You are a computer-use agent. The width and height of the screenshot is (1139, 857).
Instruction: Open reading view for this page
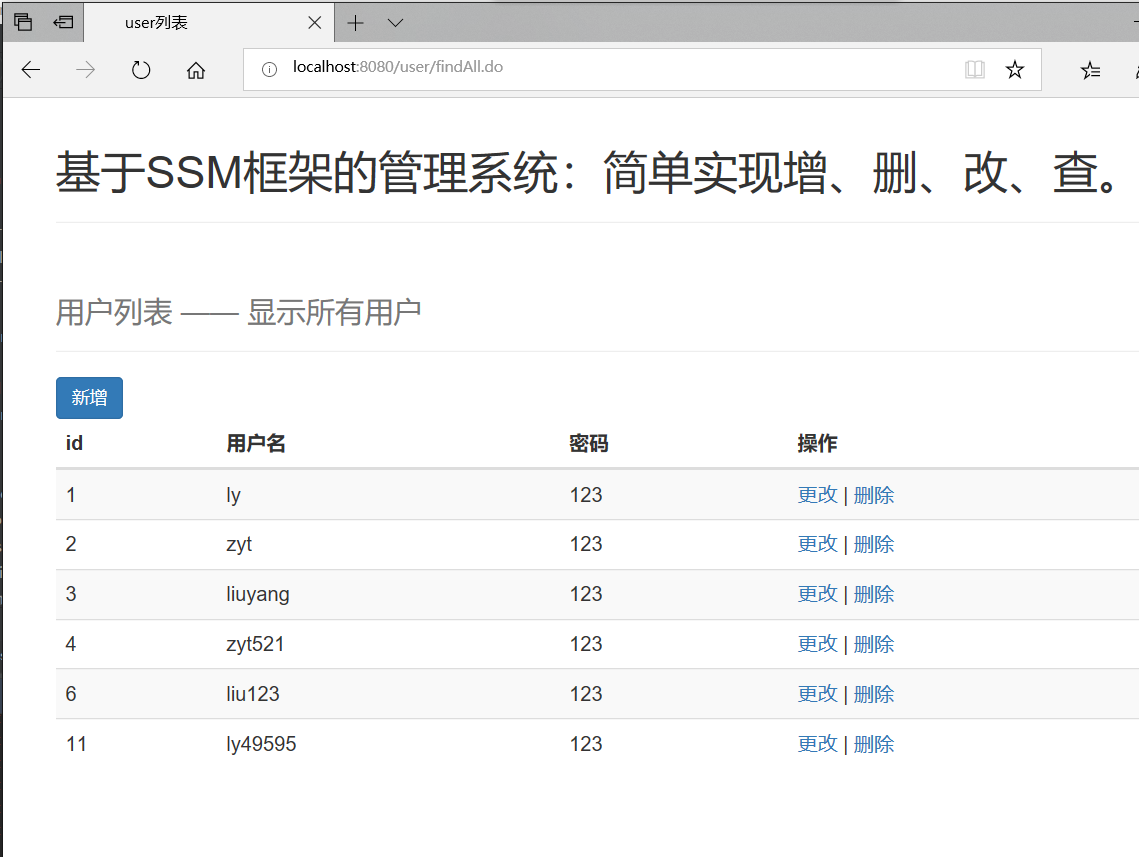[x=975, y=69]
